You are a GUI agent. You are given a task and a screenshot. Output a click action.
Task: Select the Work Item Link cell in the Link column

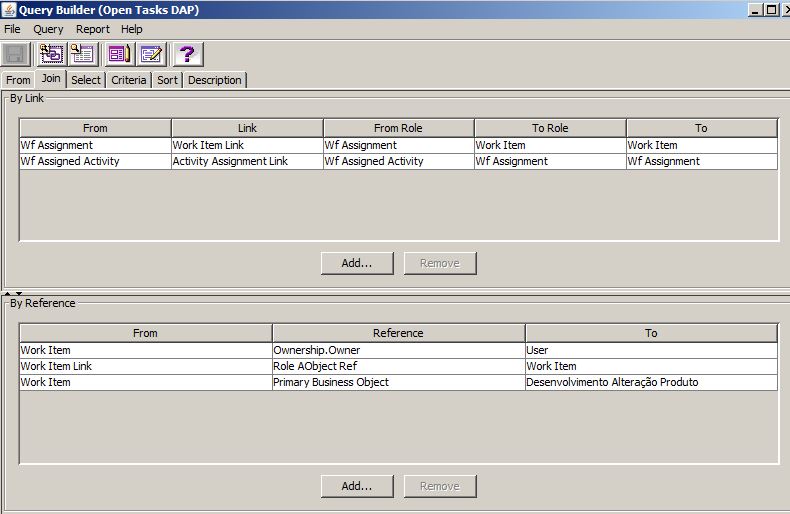247,145
